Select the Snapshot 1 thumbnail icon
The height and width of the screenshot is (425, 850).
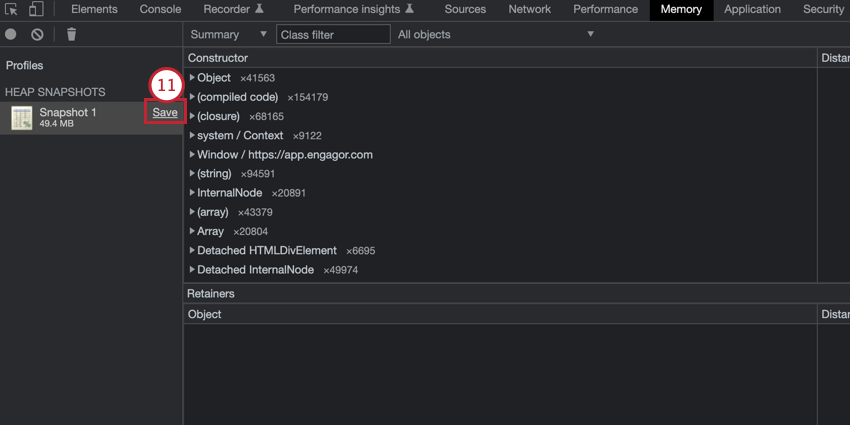point(22,118)
